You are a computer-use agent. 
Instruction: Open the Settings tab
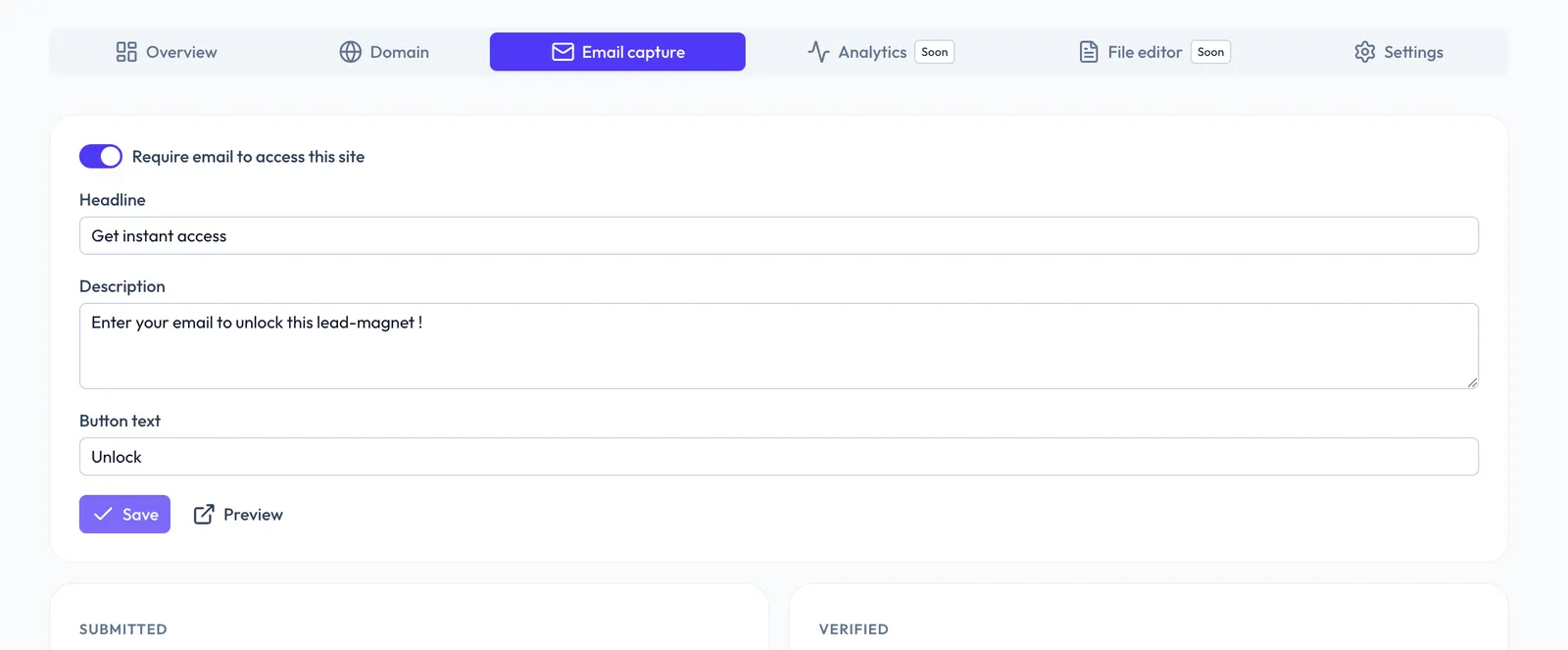tap(1398, 52)
